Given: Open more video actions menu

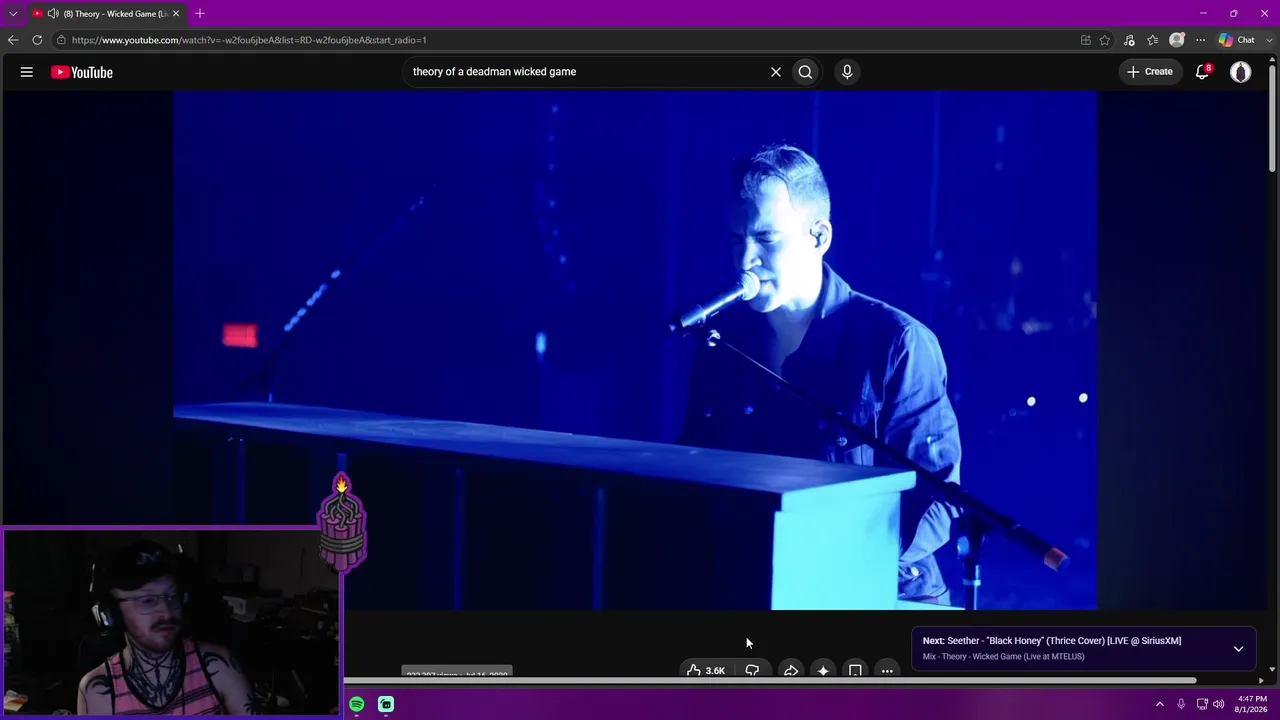Looking at the screenshot, I should tap(887, 671).
